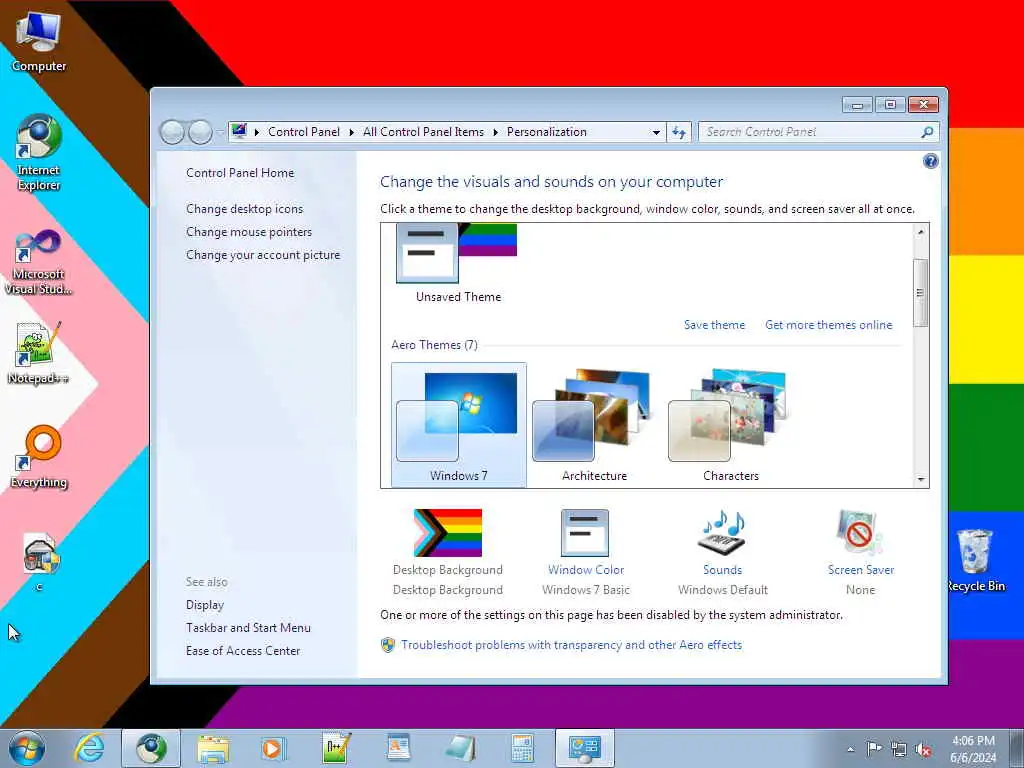Screen dimensions: 1024x768
Task: Open Change your account picture
Action: click(x=263, y=255)
